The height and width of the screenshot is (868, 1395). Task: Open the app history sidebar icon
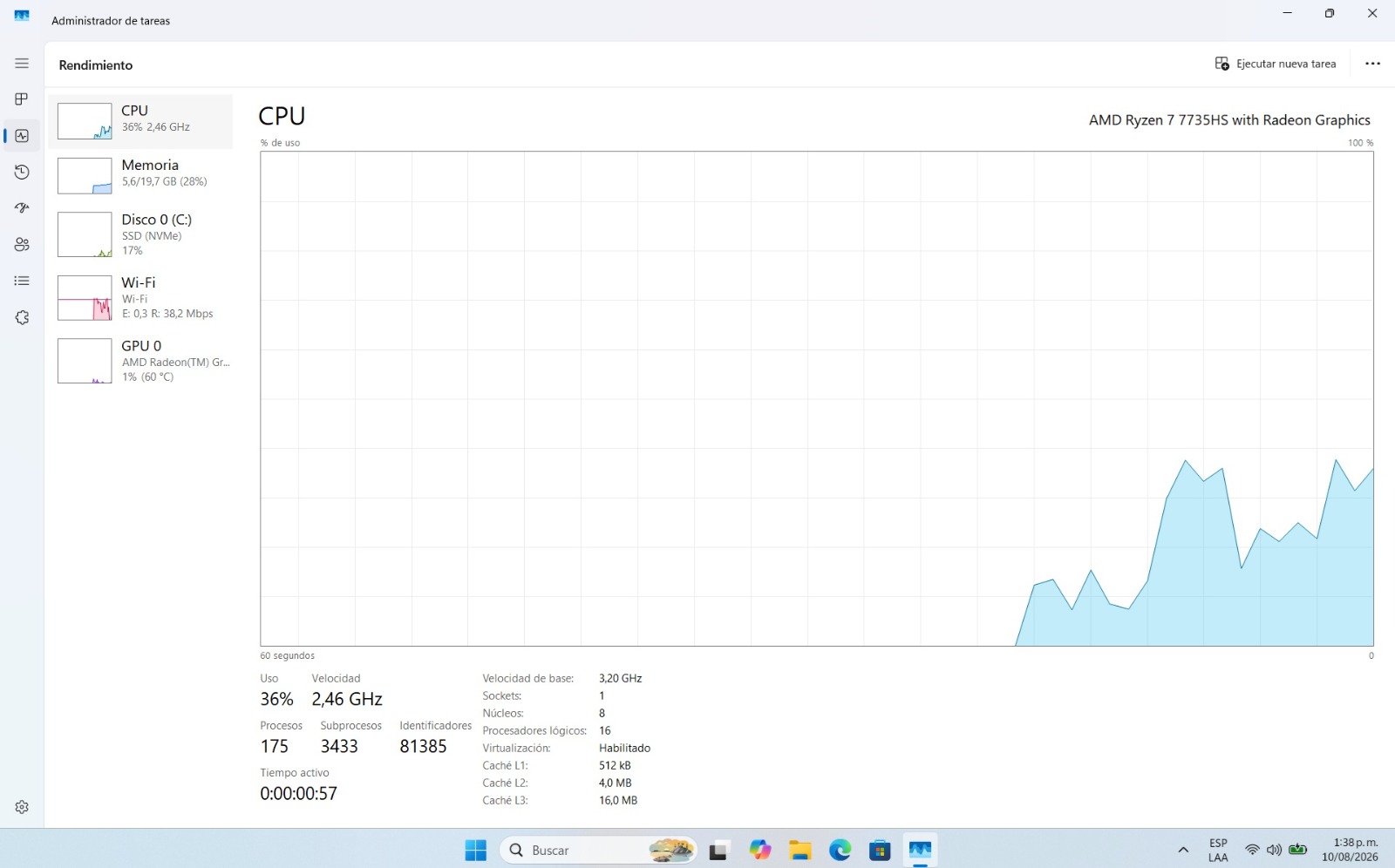[22, 173]
